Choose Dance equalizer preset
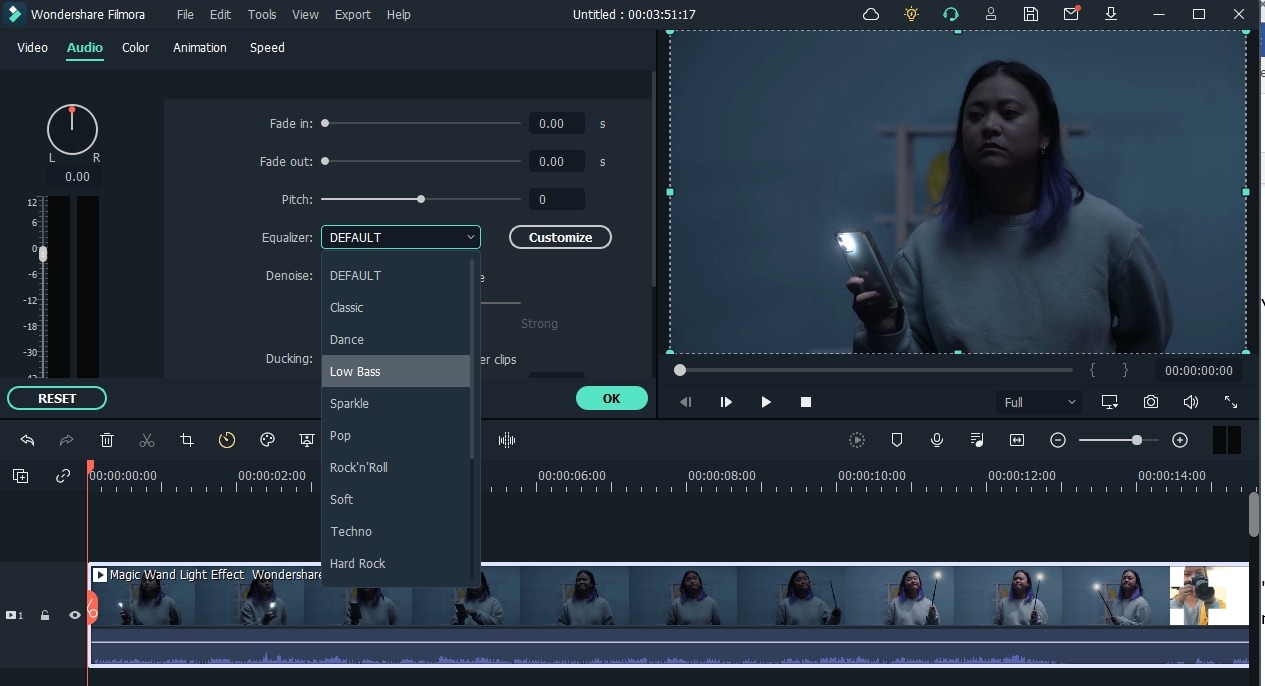The width and height of the screenshot is (1265, 686). [396, 339]
